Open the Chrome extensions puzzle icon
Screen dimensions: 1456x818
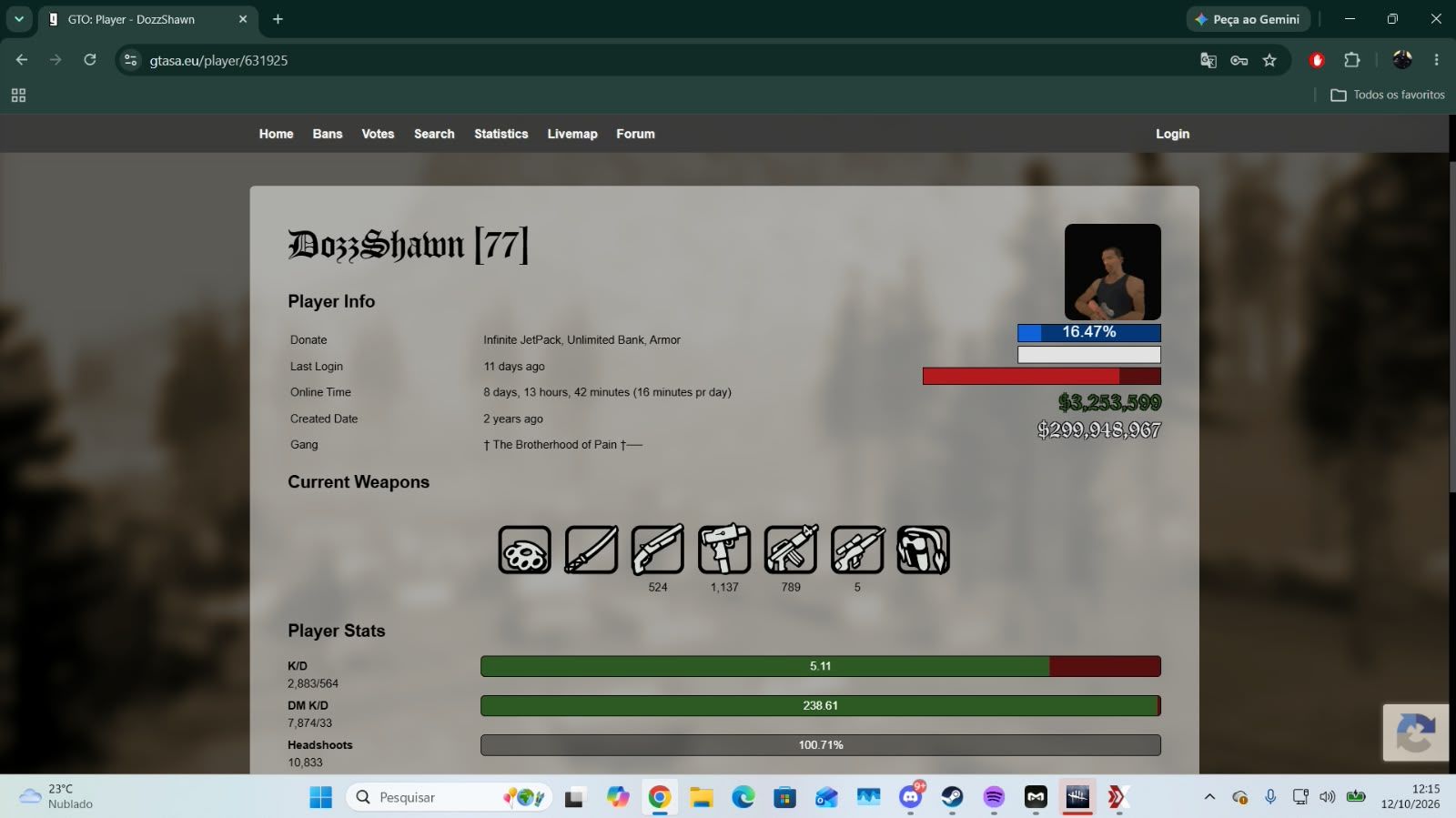click(1351, 60)
